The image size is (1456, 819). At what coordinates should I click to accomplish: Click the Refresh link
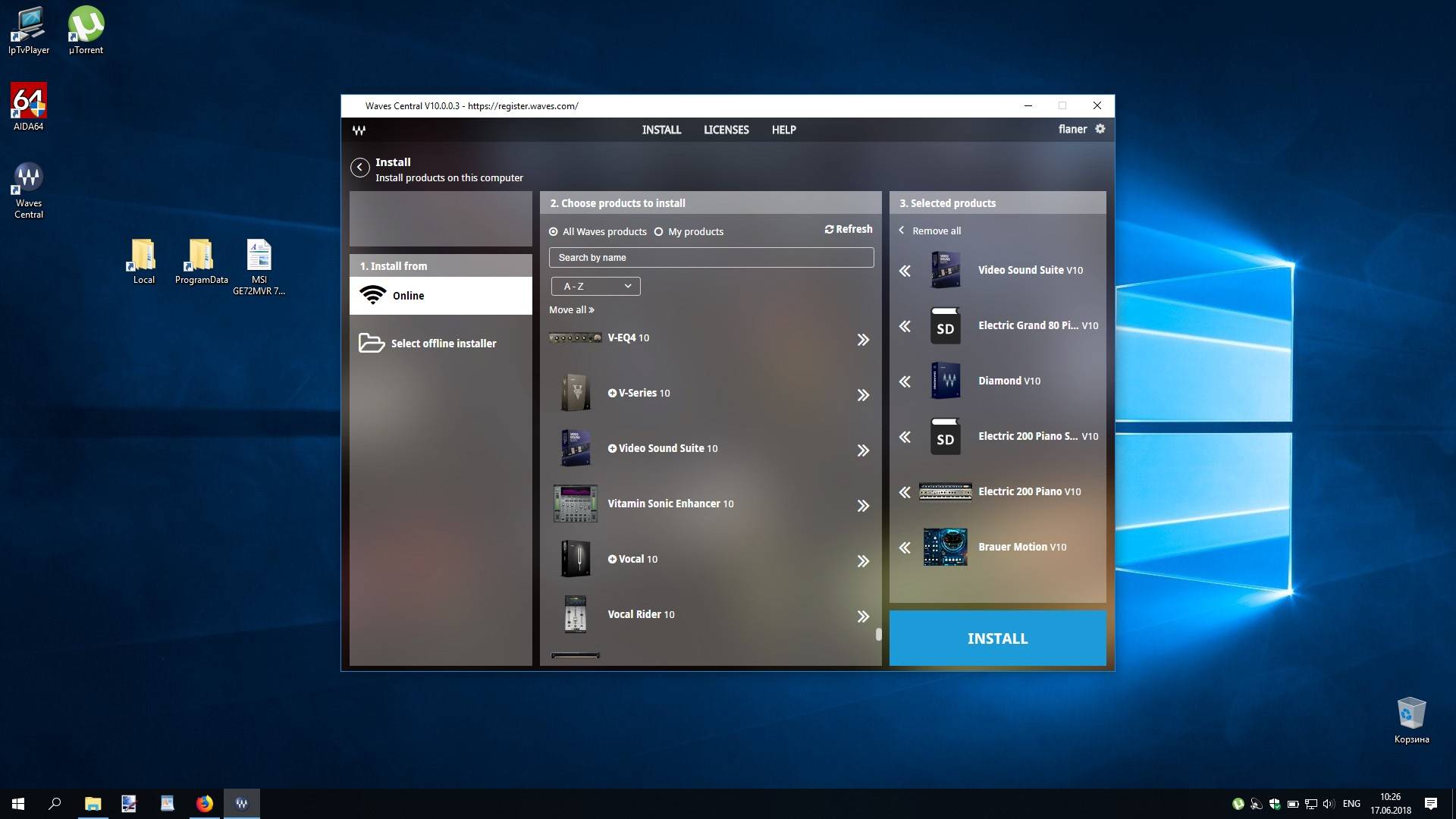click(849, 229)
